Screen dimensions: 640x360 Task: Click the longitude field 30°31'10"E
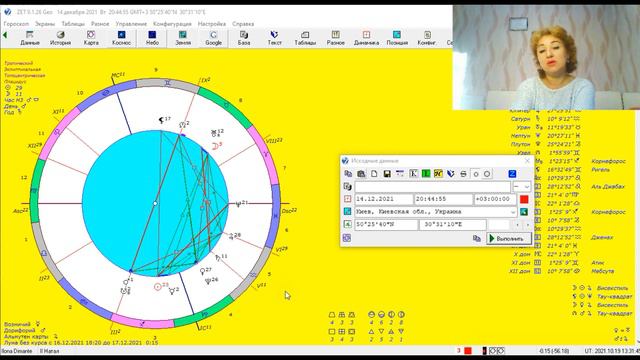(x=453, y=224)
